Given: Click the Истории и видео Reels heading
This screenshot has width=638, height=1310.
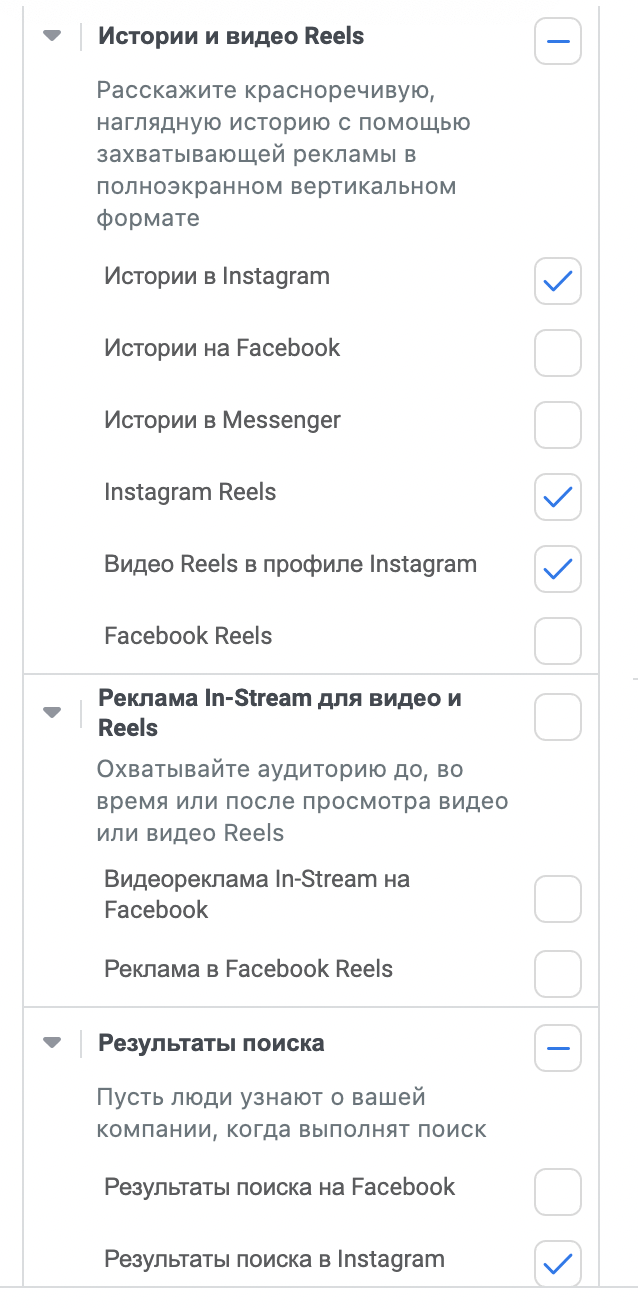Looking at the screenshot, I should click(231, 37).
